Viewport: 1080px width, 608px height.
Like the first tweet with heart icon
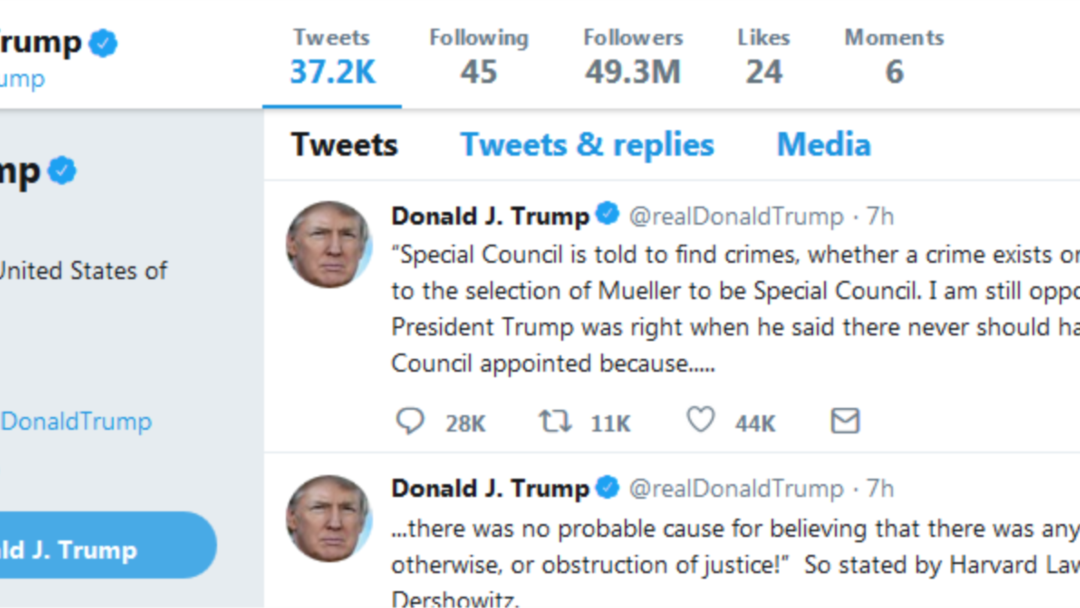[x=700, y=421]
